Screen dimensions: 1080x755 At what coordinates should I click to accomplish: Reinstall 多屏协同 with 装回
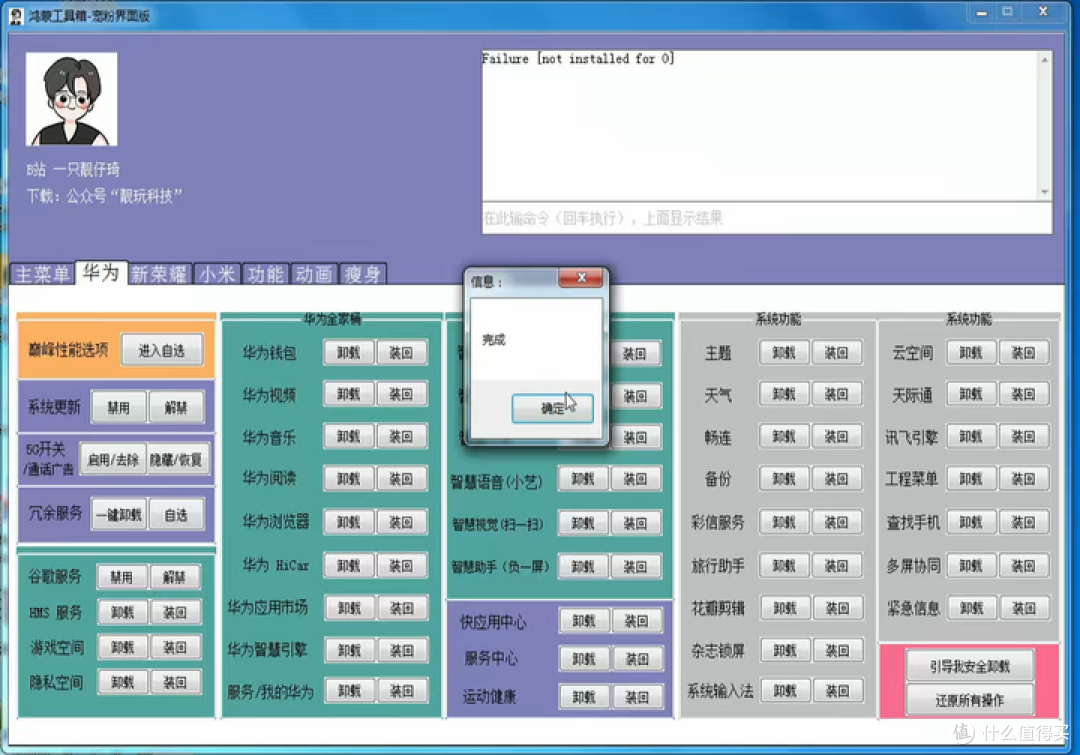[x=1023, y=566]
